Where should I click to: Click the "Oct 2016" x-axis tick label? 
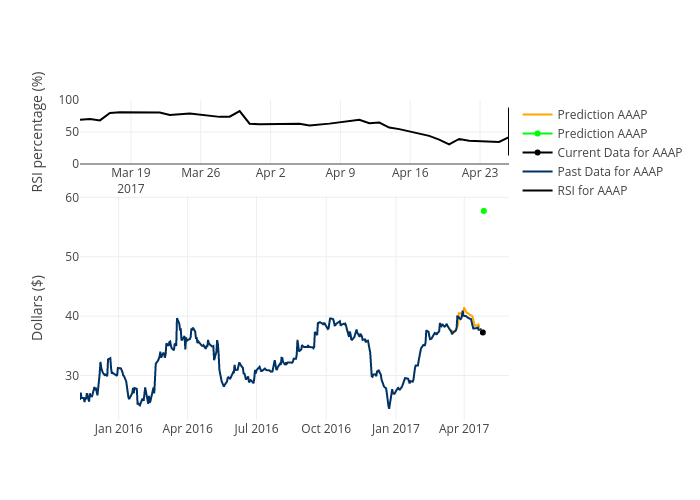pos(326,429)
